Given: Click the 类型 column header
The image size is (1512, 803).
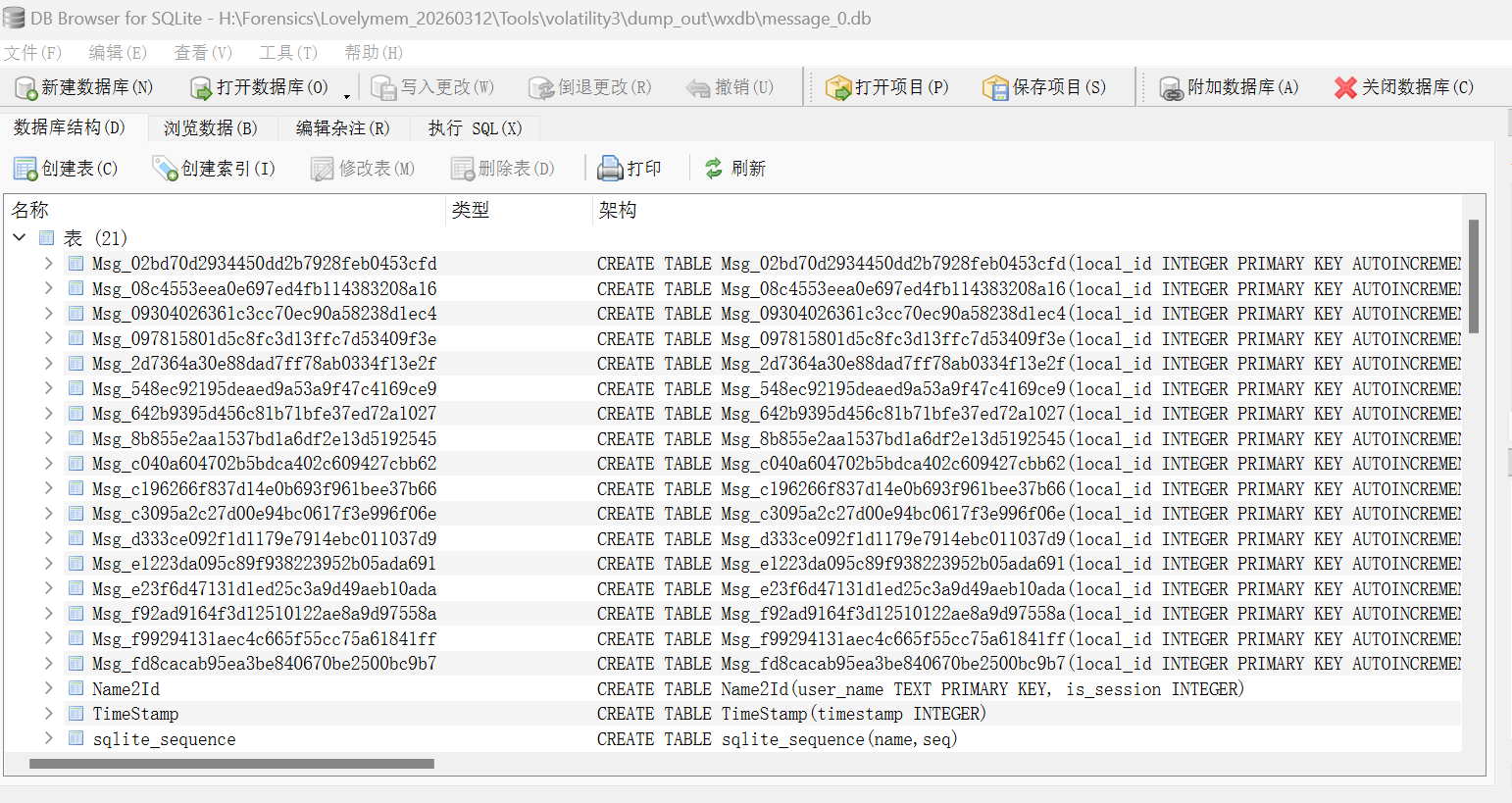Looking at the screenshot, I should pyautogui.click(x=520, y=210).
